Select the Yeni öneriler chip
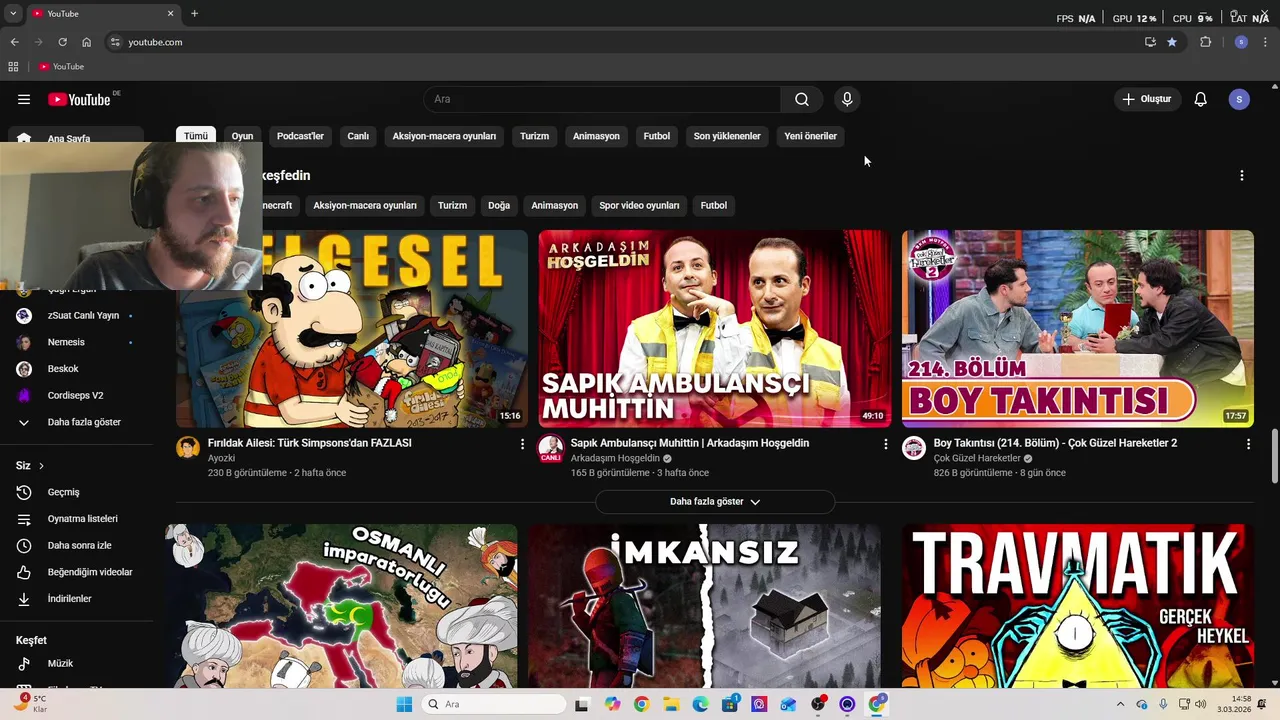The height and width of the screenshot is (720, 1280). 810,136
